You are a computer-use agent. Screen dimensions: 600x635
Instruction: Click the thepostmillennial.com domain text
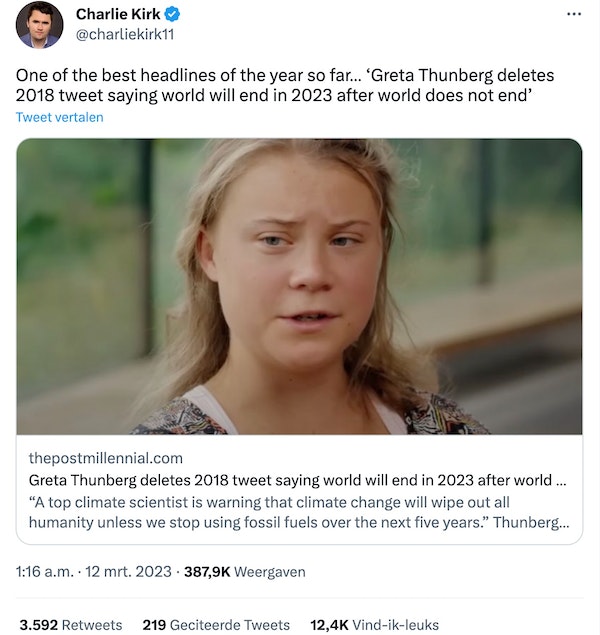(106, 458)
